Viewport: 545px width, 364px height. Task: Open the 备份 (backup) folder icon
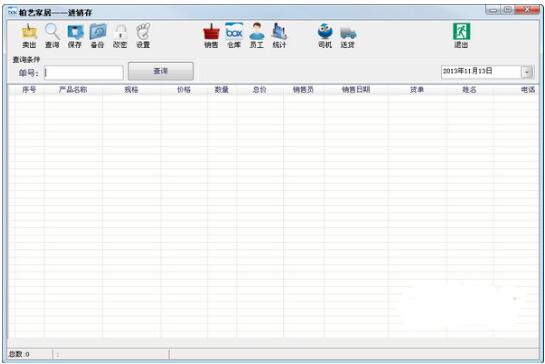[x=98, y=35]
